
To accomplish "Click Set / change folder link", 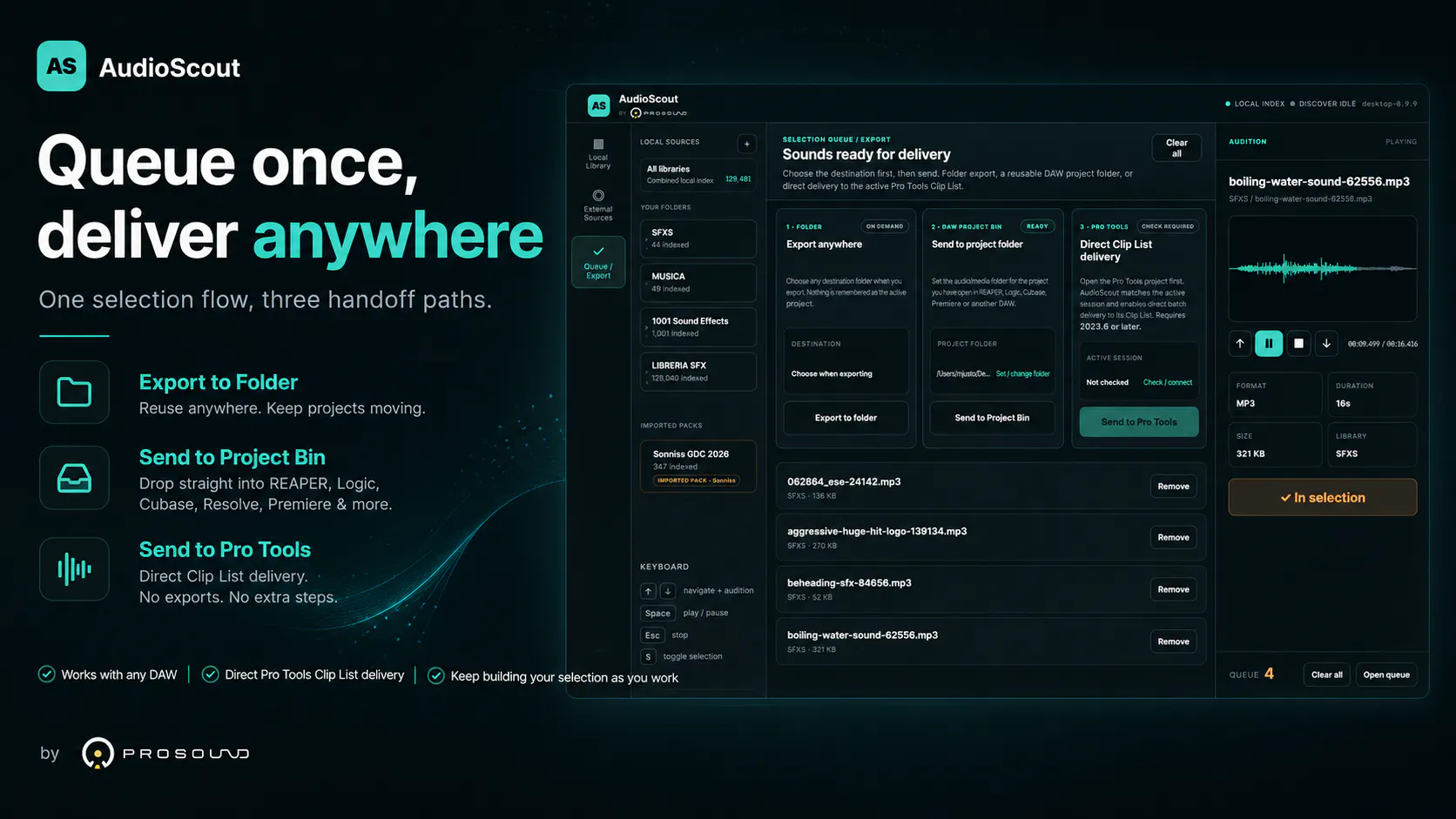I will click(x=1022, y=374).
